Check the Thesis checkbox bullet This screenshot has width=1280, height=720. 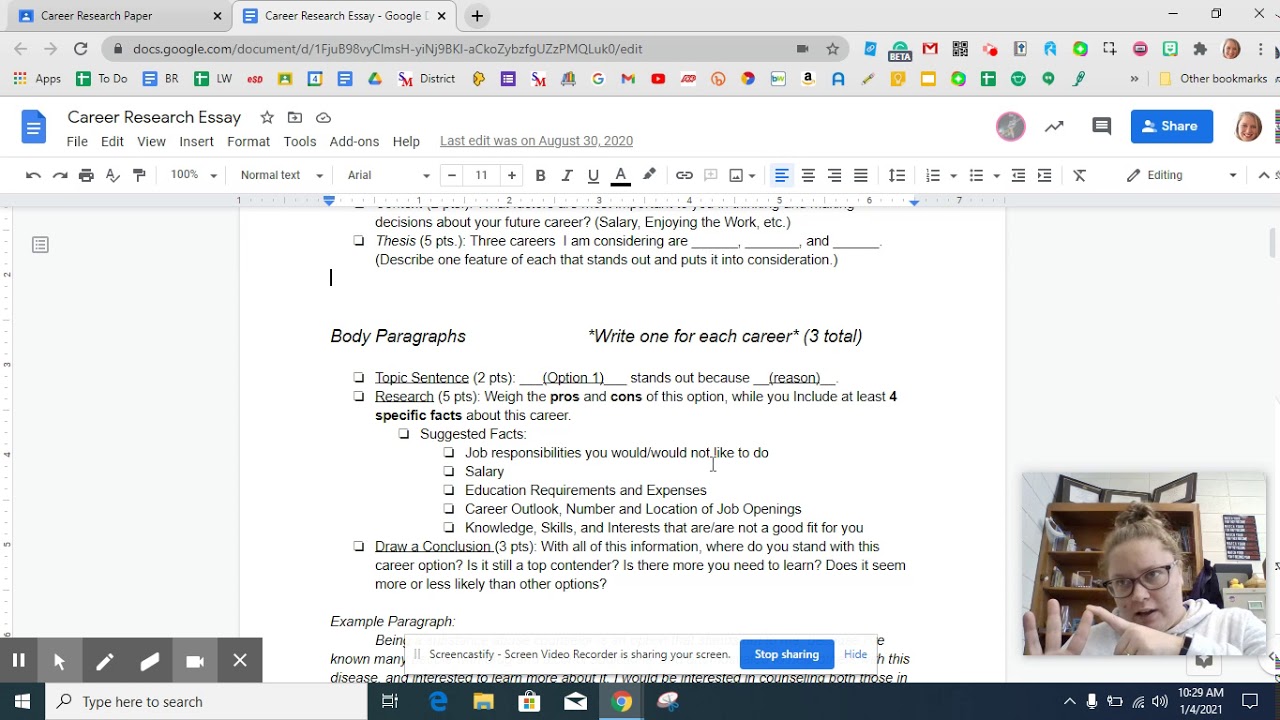point(359,240)
